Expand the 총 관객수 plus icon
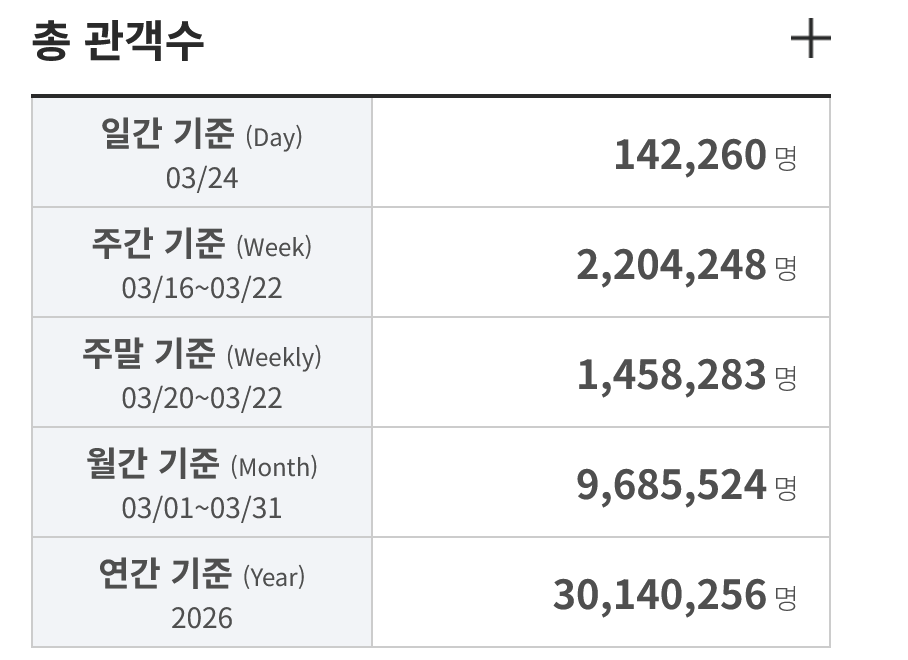This screenshot has height=660, width=908. [x=810, y=41]
